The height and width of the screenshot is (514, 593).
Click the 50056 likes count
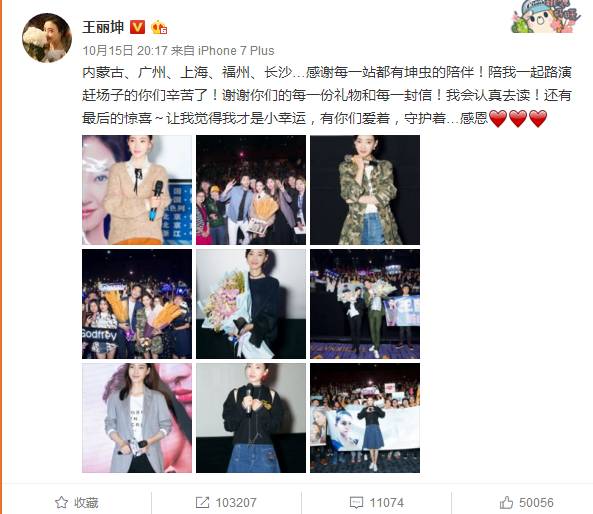coord(536,503)
